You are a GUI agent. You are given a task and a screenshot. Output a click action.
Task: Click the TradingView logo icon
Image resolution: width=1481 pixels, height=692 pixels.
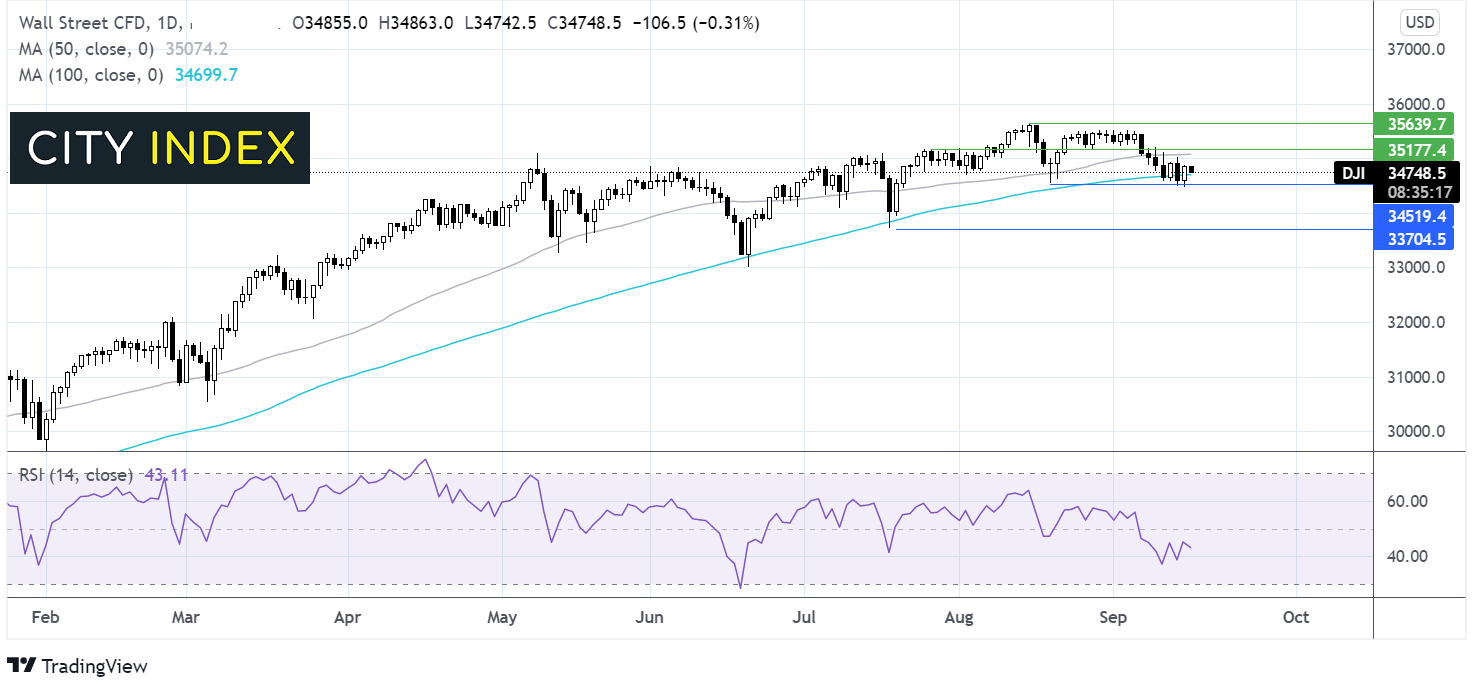click(21, 665)
